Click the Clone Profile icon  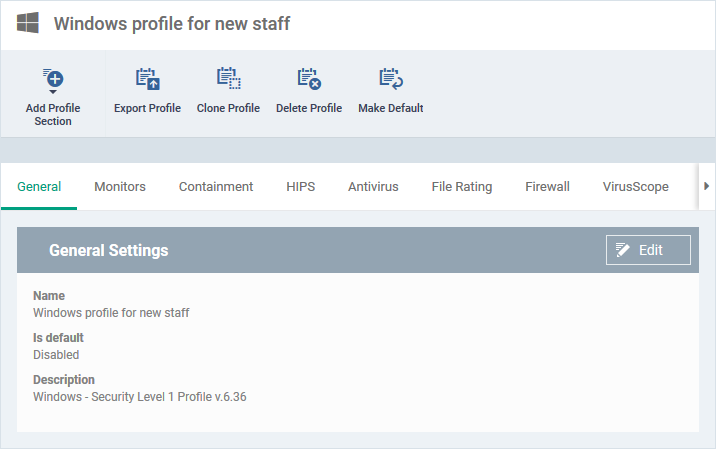point(228,79)
